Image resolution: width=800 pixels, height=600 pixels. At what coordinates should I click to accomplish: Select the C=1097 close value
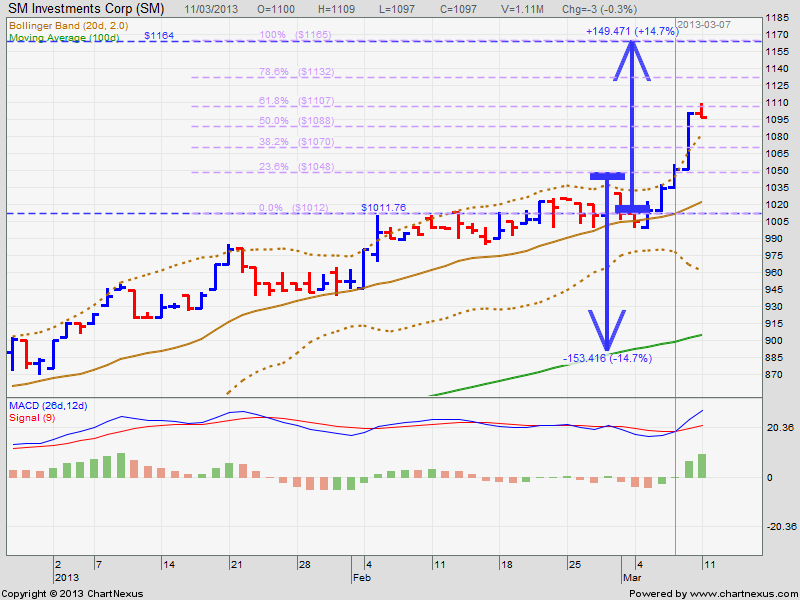[x=458, y=9]
